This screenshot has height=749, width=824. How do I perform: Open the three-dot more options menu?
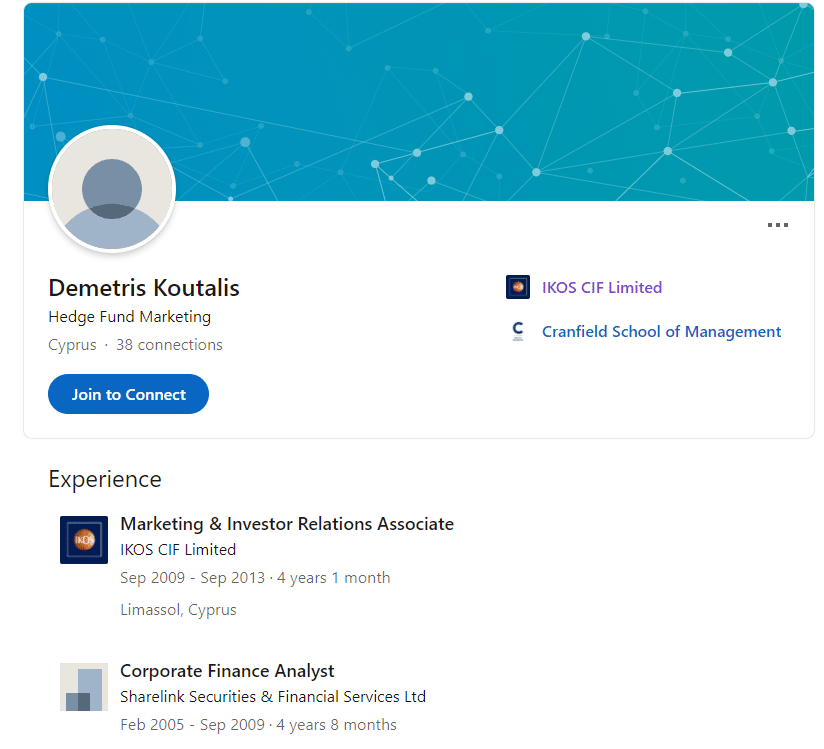pos(777,225)
